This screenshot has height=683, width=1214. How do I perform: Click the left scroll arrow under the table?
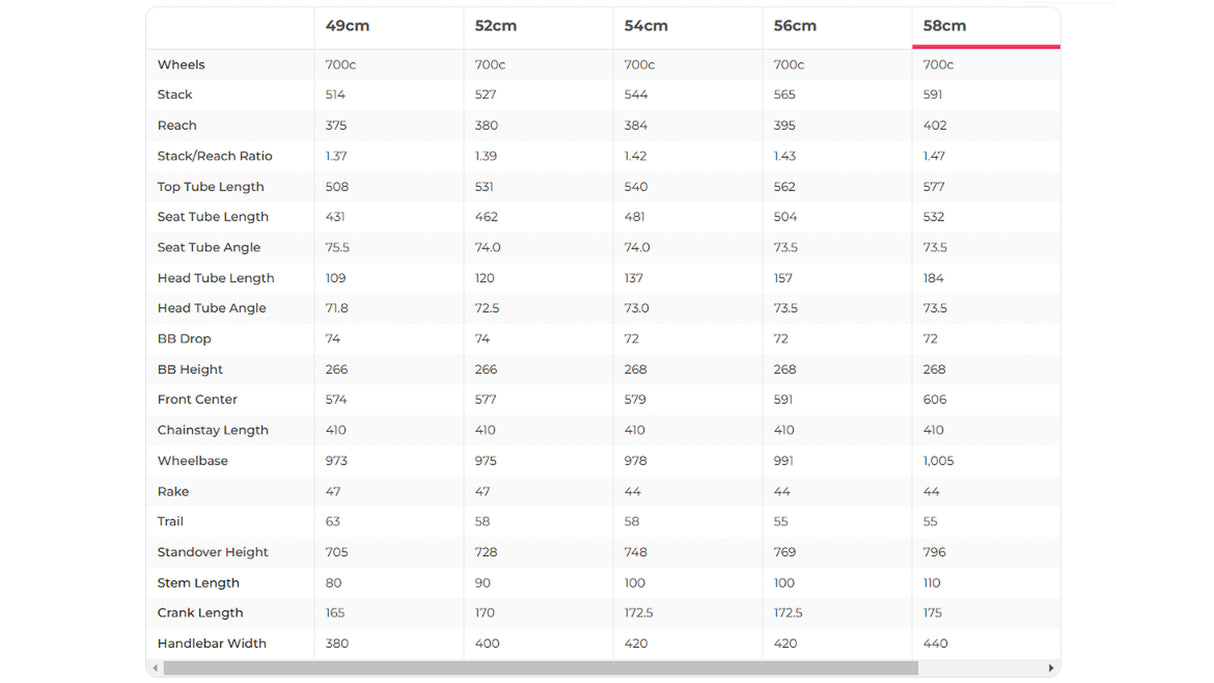[x=155, y=668]
